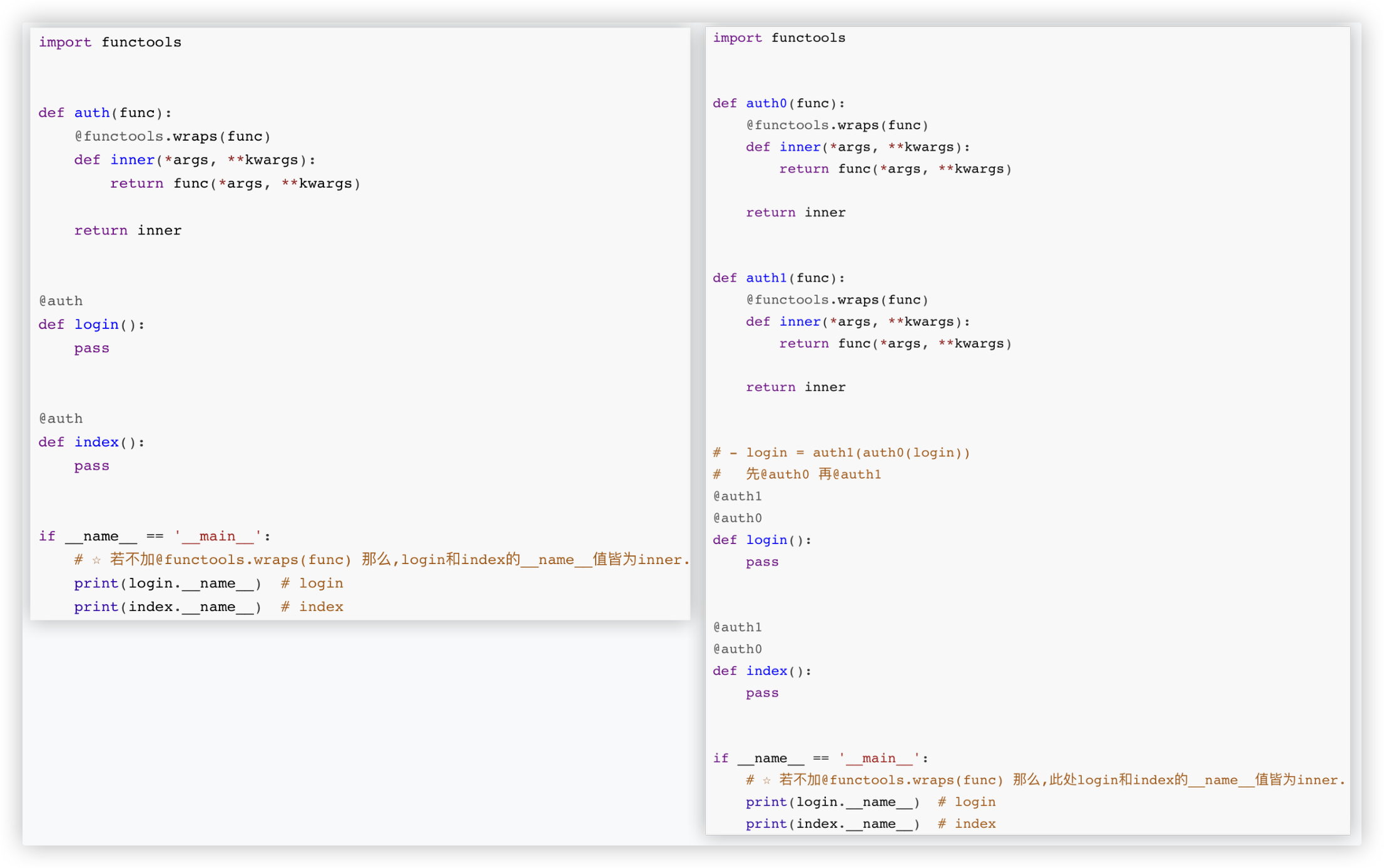Click the '# index' comment in the left panel
This screenshot has width=1384, height=868.
pyautogui.click(x=312, y=607)
